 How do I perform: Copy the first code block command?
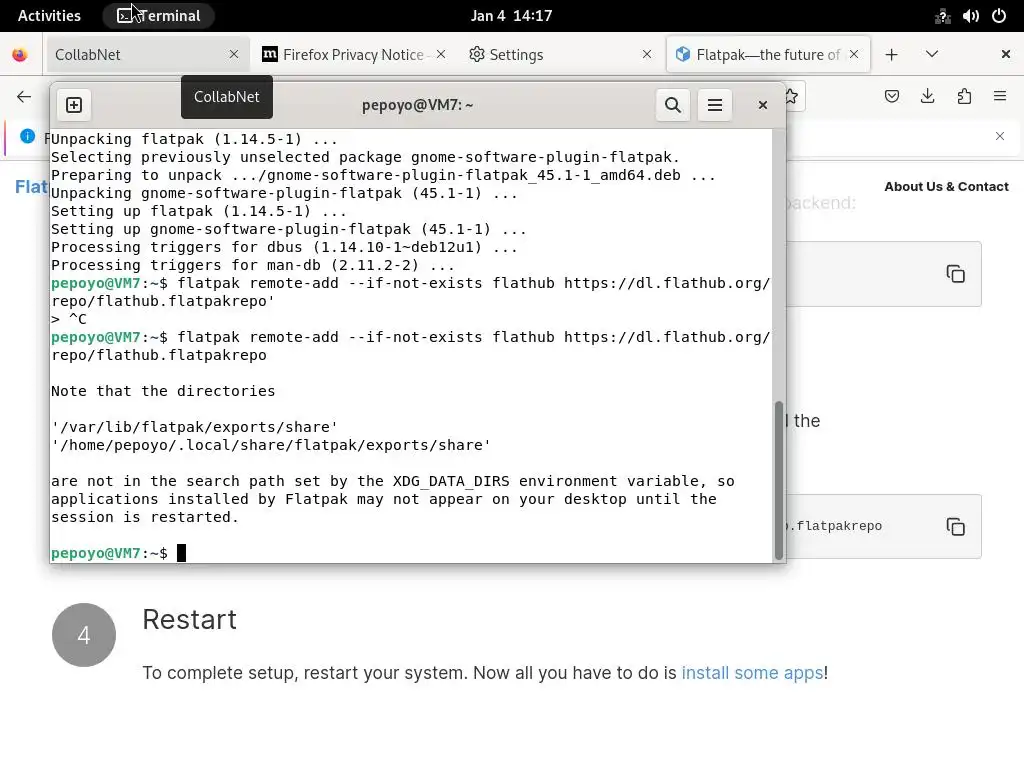[x=955, y=274]
